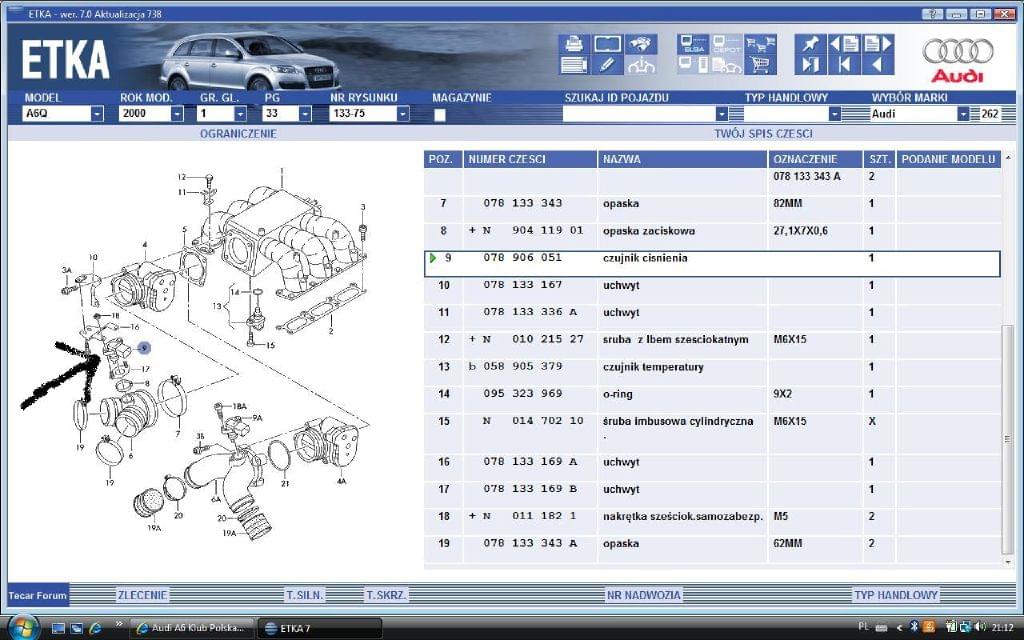Screen dimensions: 1024x640
Task: Click the ETKA 7 taskbar button
Action: tap(320, 628)
